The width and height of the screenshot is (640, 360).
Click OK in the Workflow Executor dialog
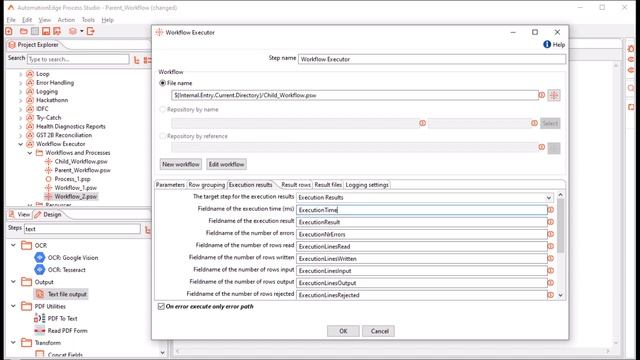pyautogui.click(x=343, y=331)
